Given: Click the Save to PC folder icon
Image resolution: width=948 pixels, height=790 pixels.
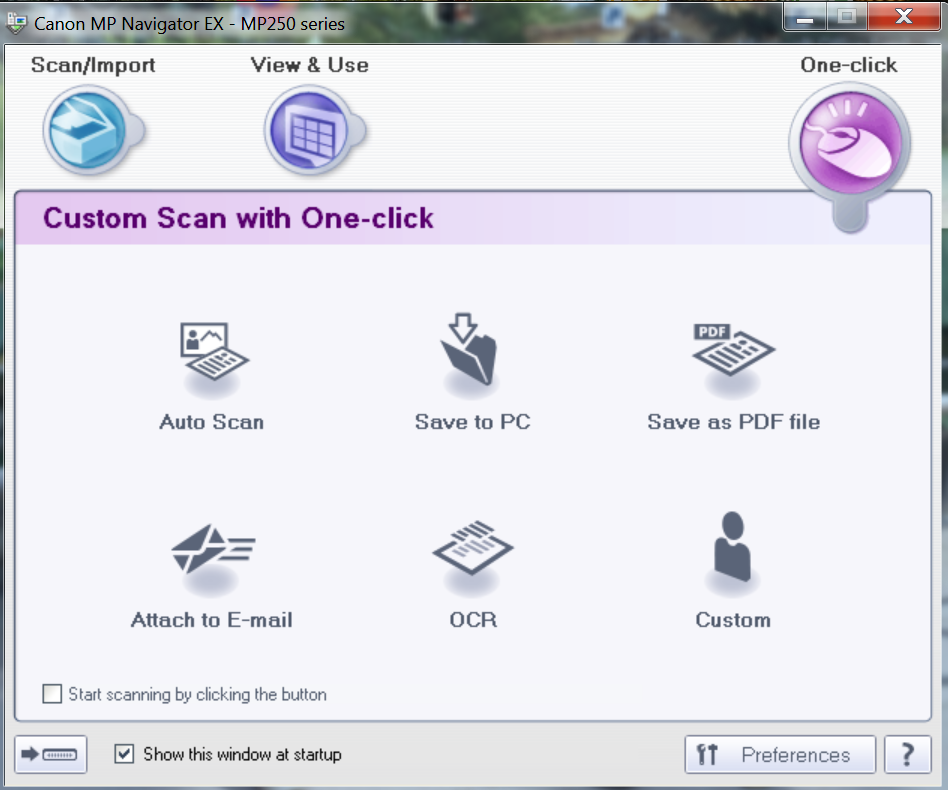Looking at the screenshot, I should pos(470,352).
